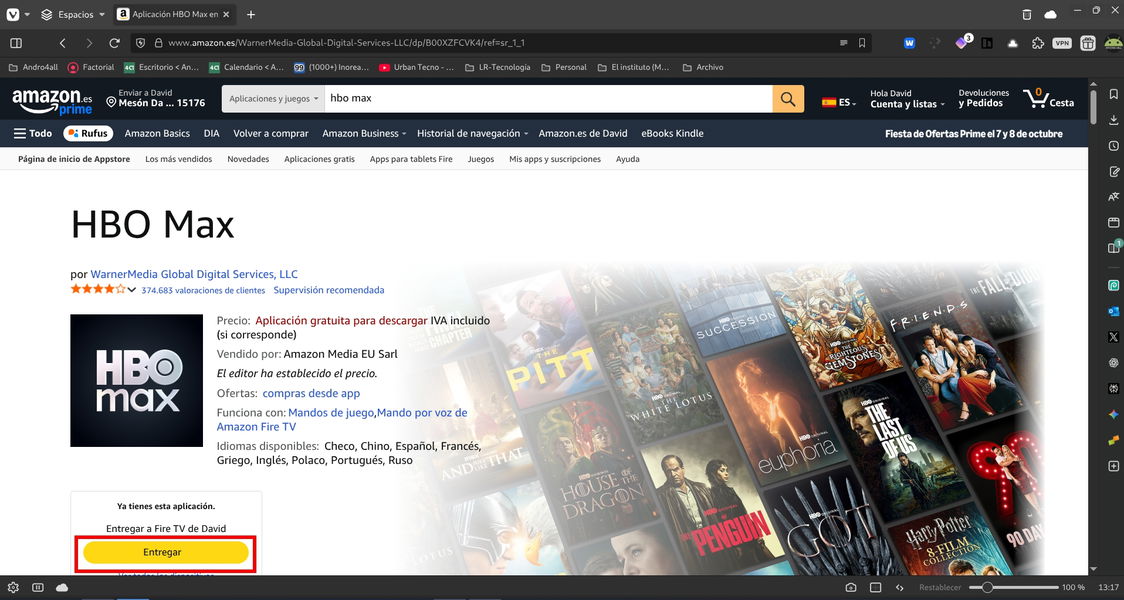Go back to previous page
The height and width of the screenshot is (600, 1124).
[62, 43]
